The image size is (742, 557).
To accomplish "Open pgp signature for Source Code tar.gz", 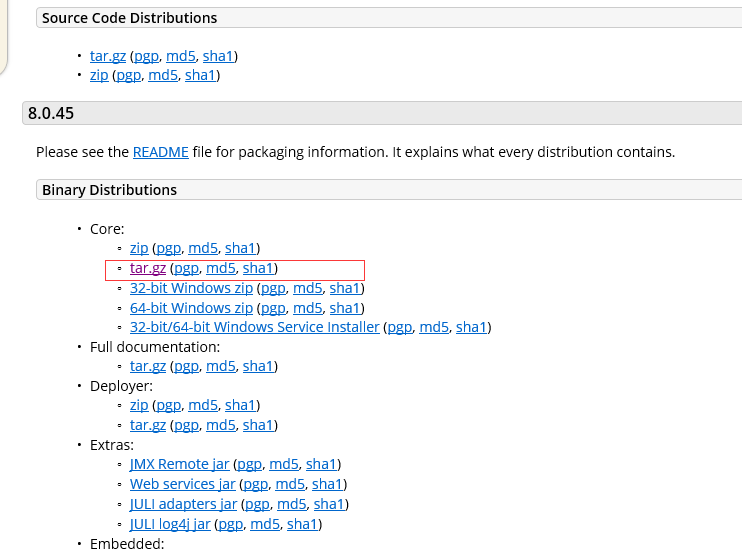I will tap(146, 56).
